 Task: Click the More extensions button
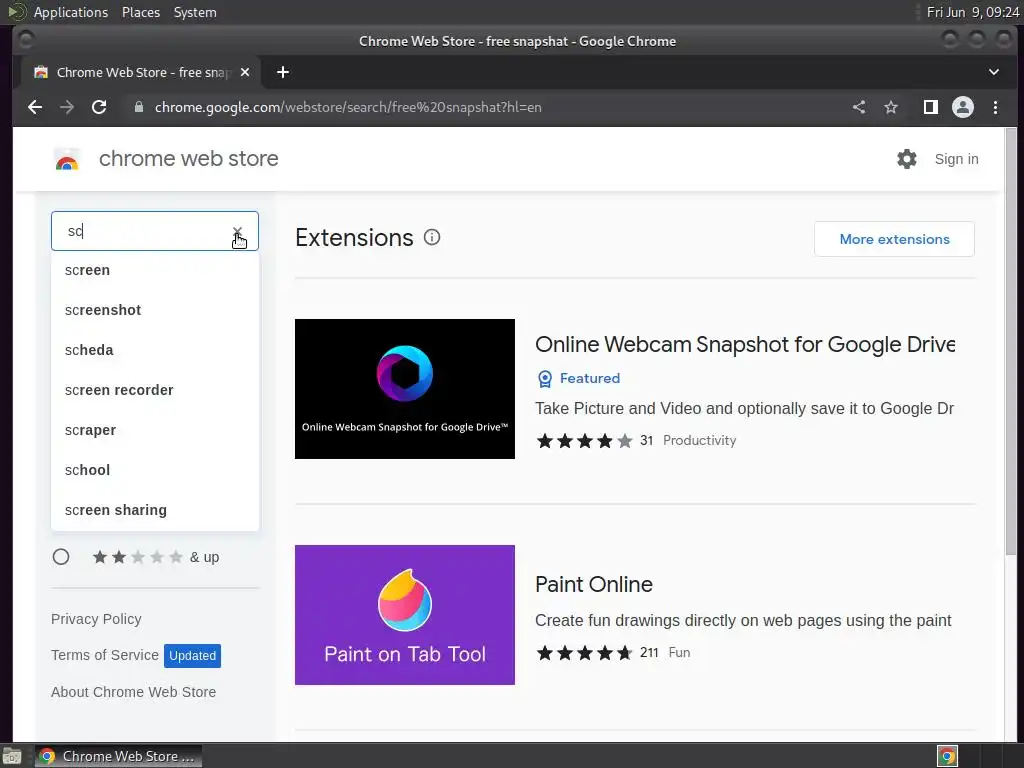[x=894, y=239]
